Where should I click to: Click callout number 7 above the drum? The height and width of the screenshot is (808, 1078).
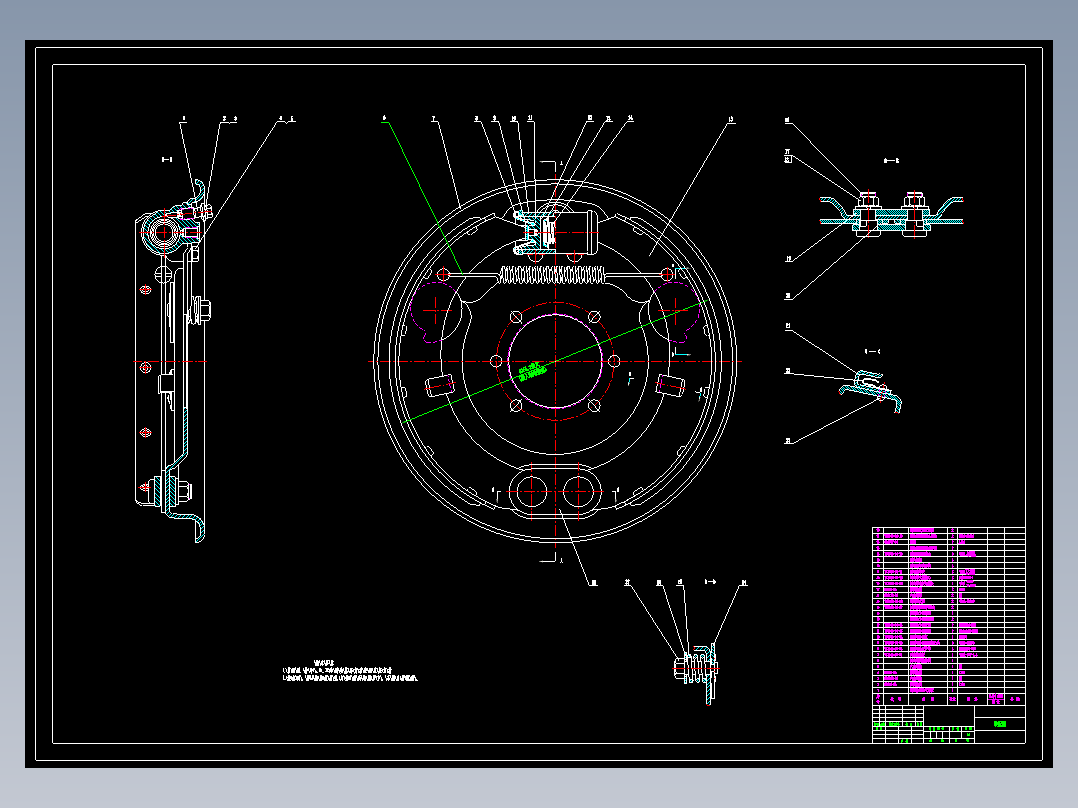(434, 119)
